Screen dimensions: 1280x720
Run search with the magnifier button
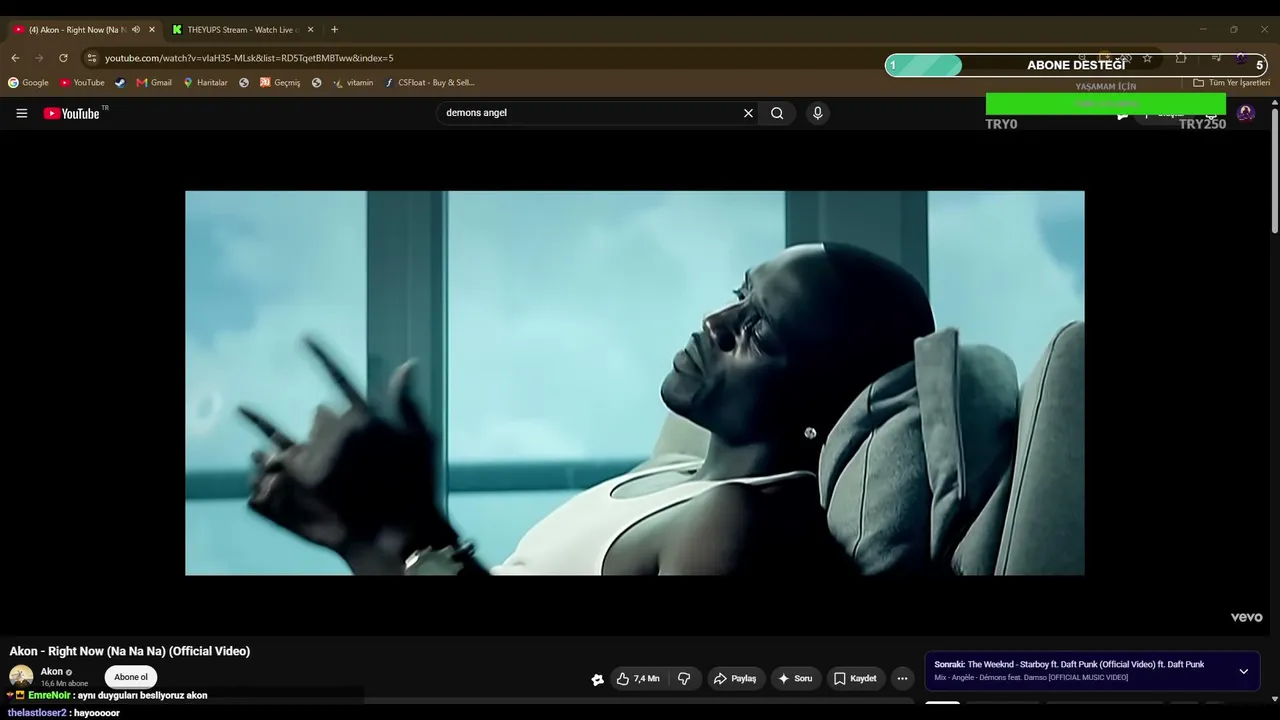[x=777, y=113]
